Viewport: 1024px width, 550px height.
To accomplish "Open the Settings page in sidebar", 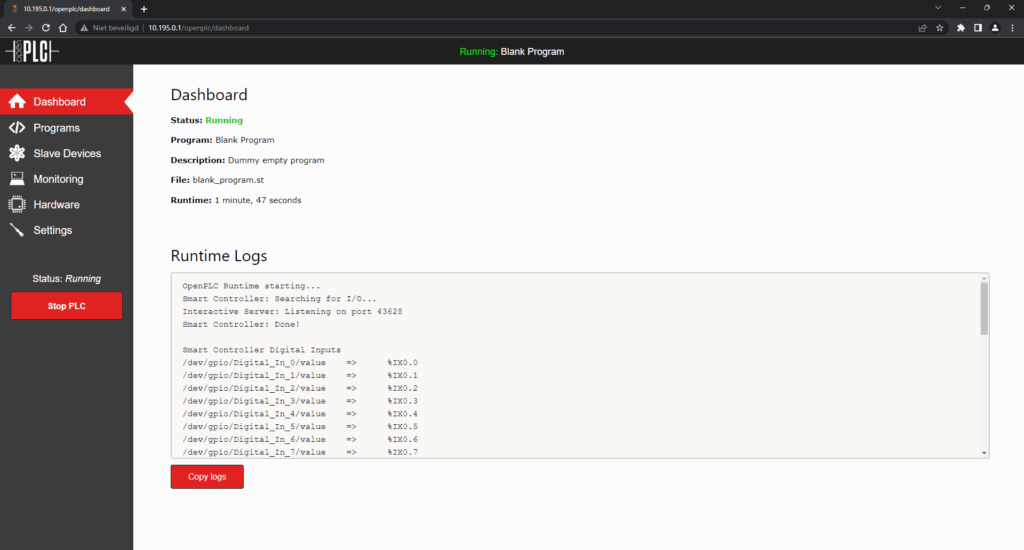I will pos(52,230).
